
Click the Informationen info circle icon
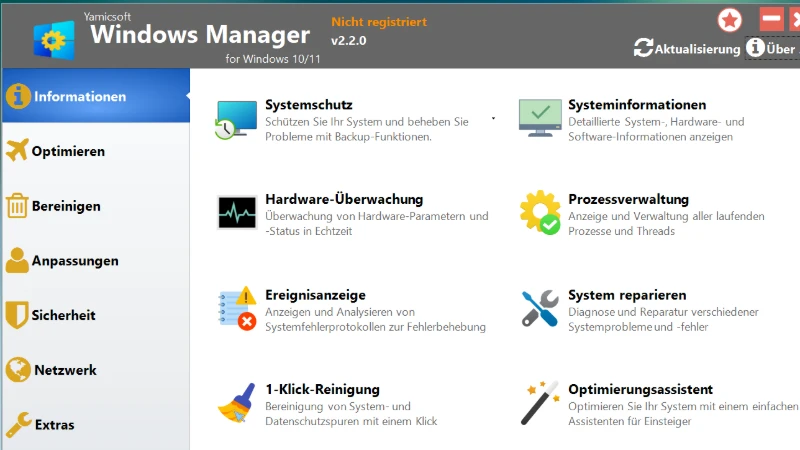18,96
